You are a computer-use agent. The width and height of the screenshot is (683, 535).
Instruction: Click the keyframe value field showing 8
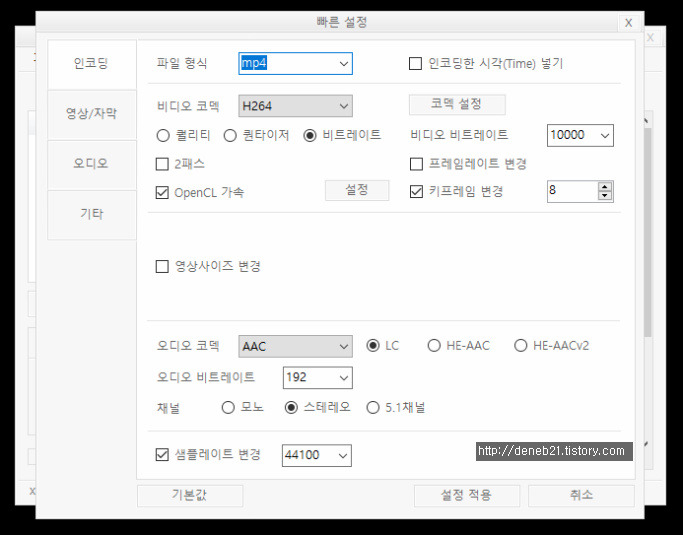tap(572, 191)
